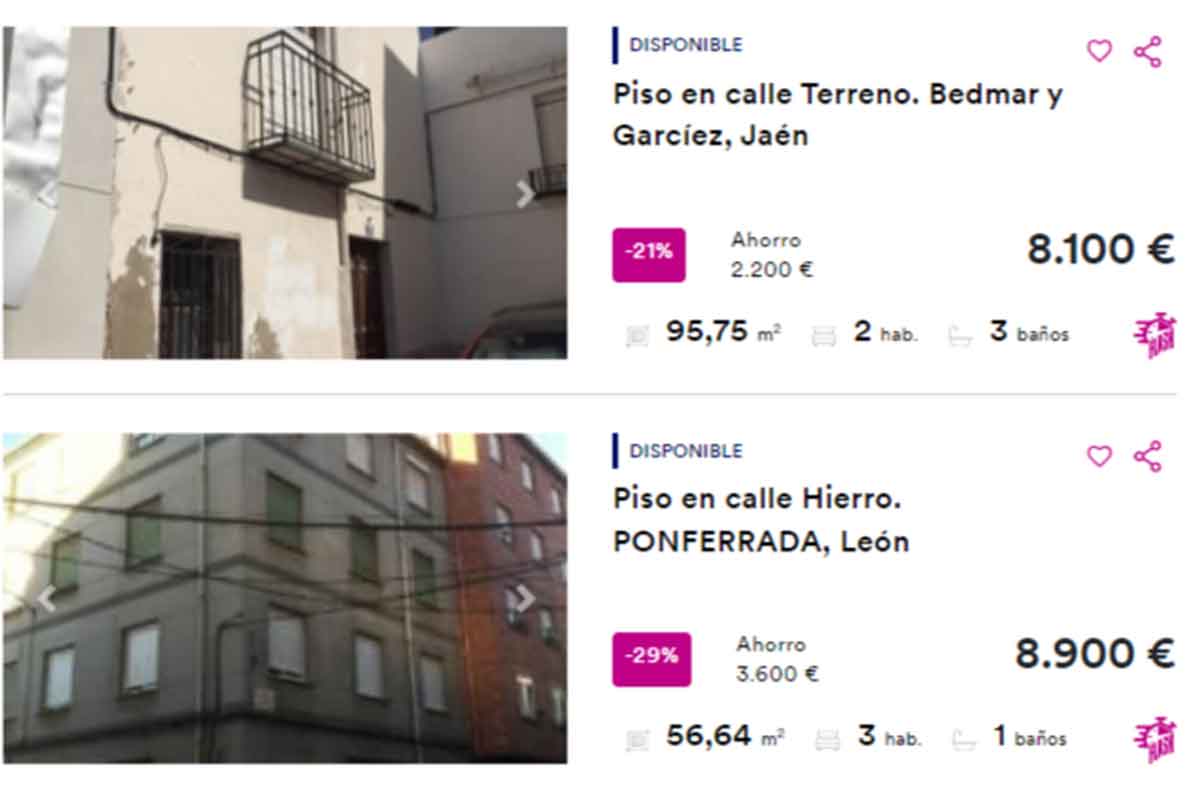The height and width of the screenshot is (792, 1200).
Task: Show next photo of Ponferrada building
Action: 526,598
